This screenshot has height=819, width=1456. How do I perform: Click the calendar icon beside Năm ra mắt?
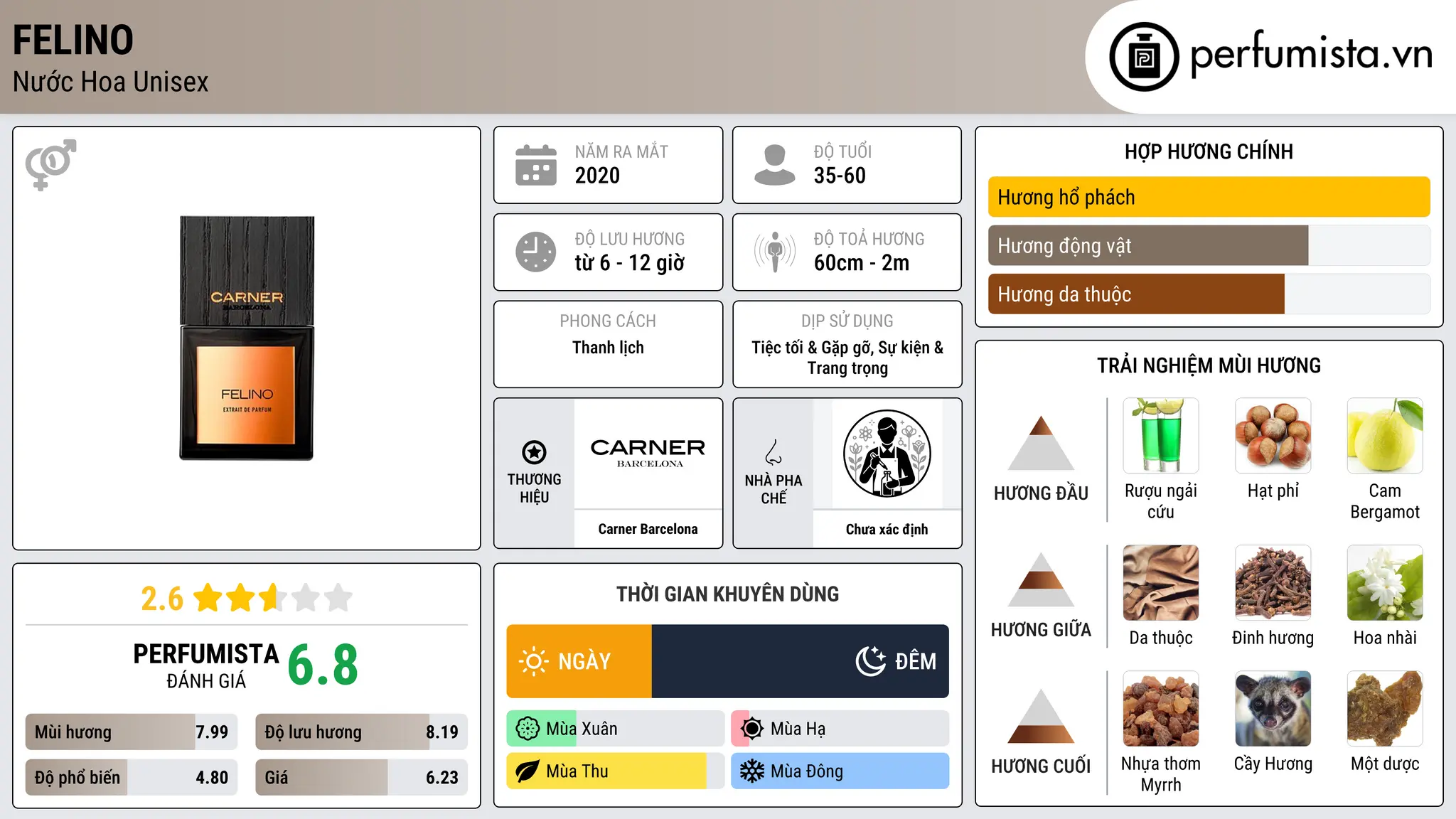pyautogui.click(x=536, y=165)
